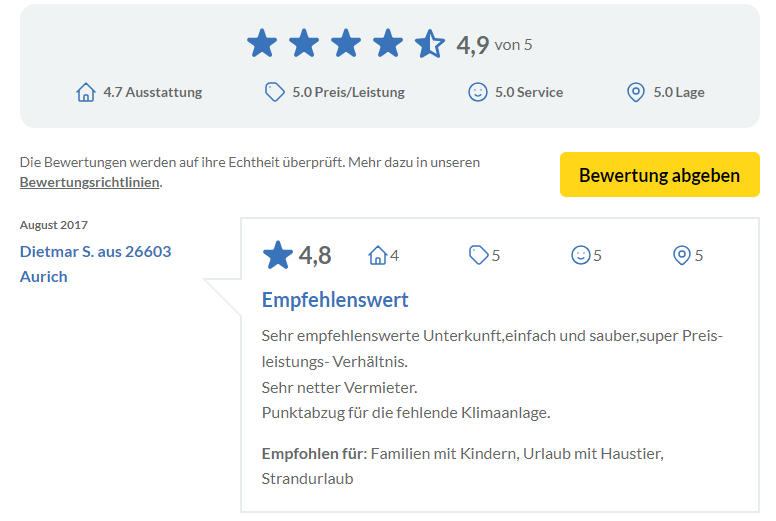Click the second star of the overall rating
Viewport: 776px width, 521px height.
coord(304,44)
